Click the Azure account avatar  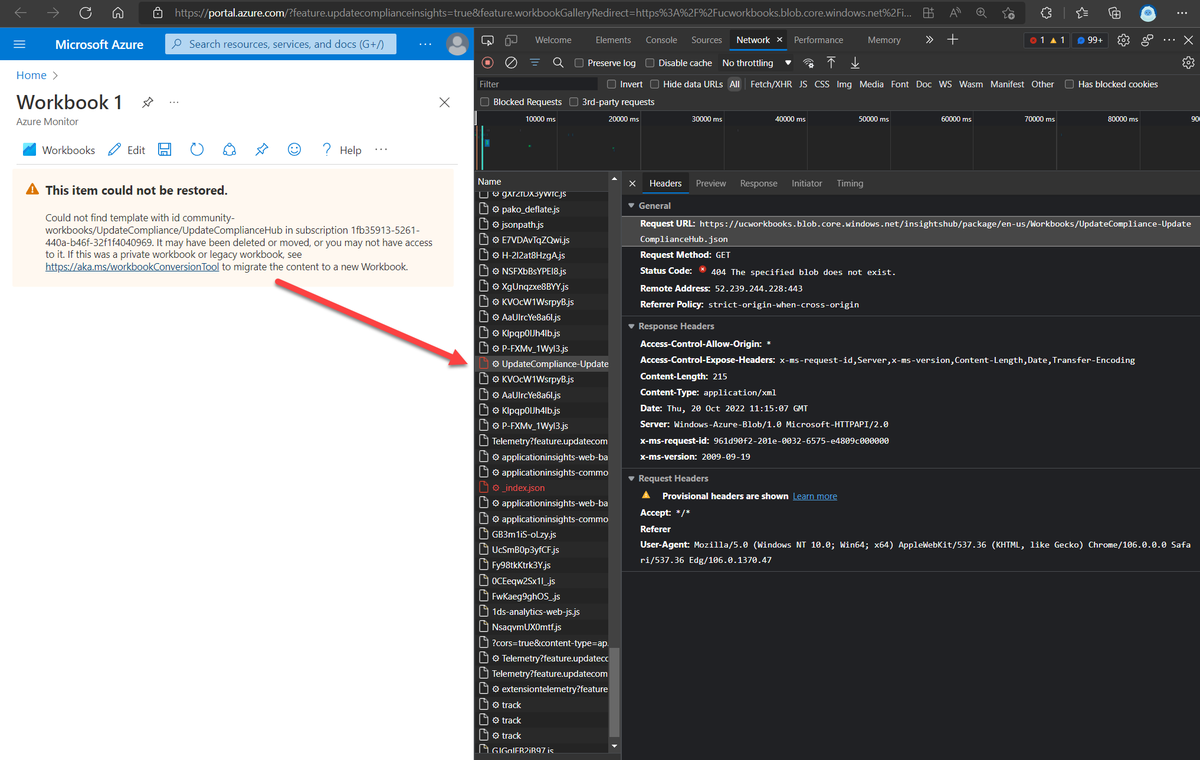[x=457, y=45]
